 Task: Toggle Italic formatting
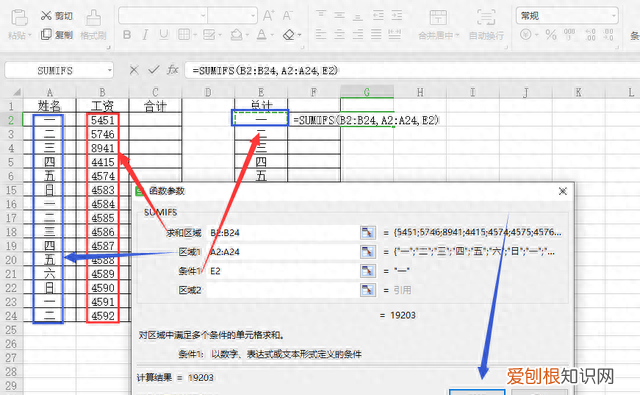tap(145, 35)
